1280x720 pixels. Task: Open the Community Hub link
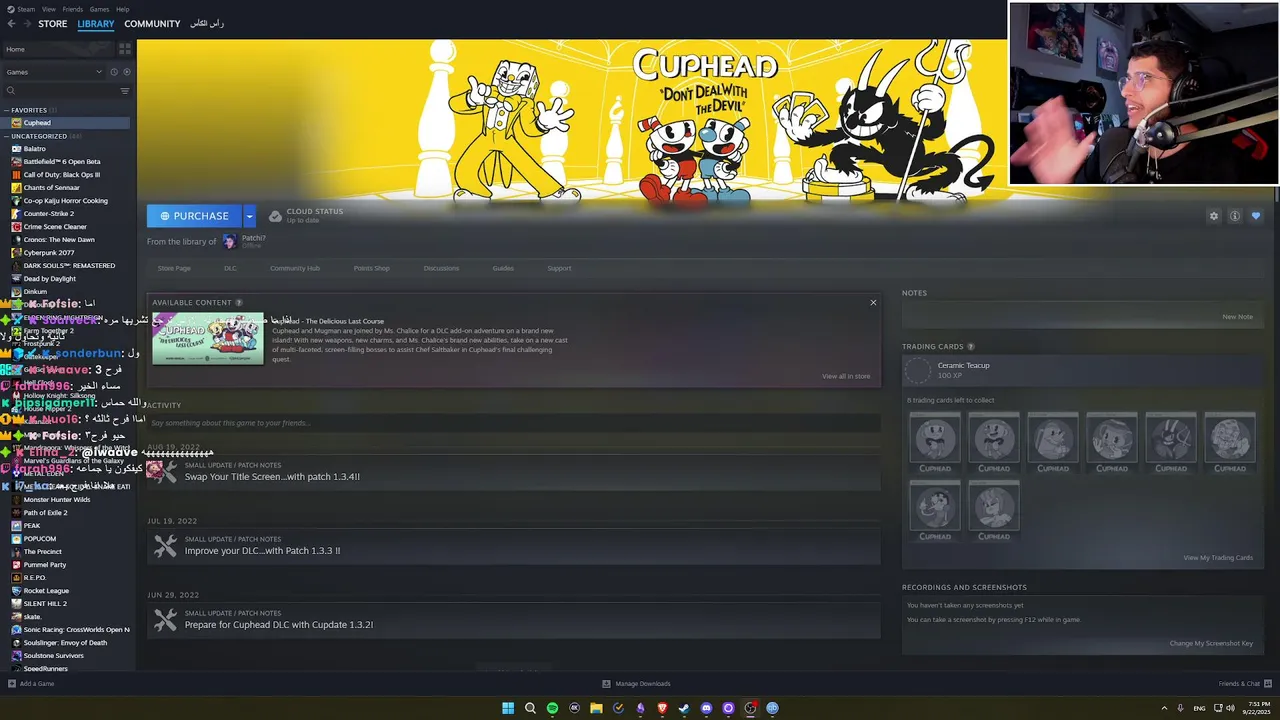(295, 268)
